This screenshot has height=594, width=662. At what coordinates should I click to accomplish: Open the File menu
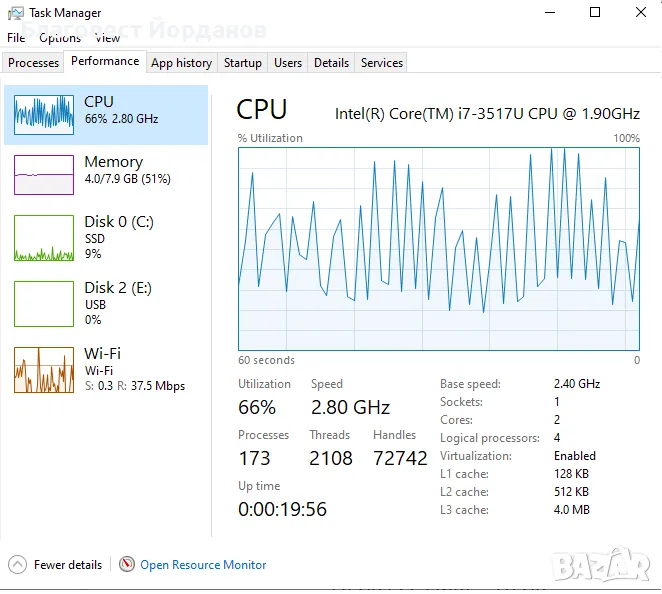(x=16, y=38)
